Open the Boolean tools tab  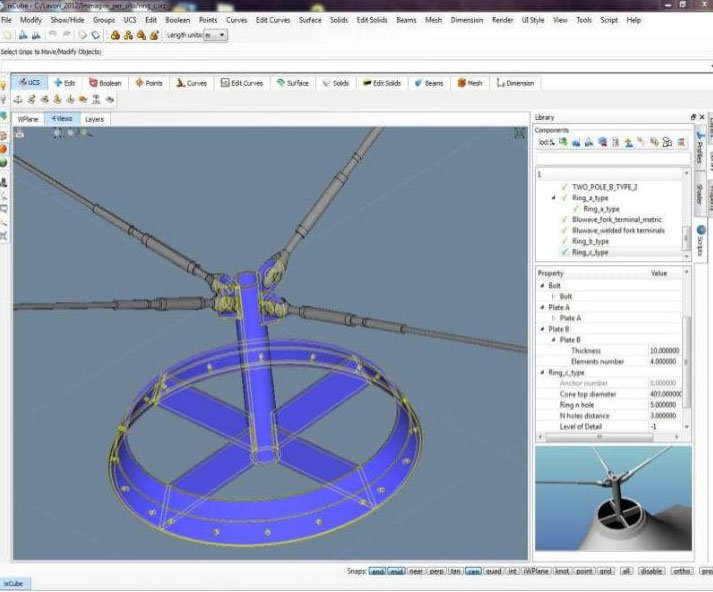(x=105, y=83)
